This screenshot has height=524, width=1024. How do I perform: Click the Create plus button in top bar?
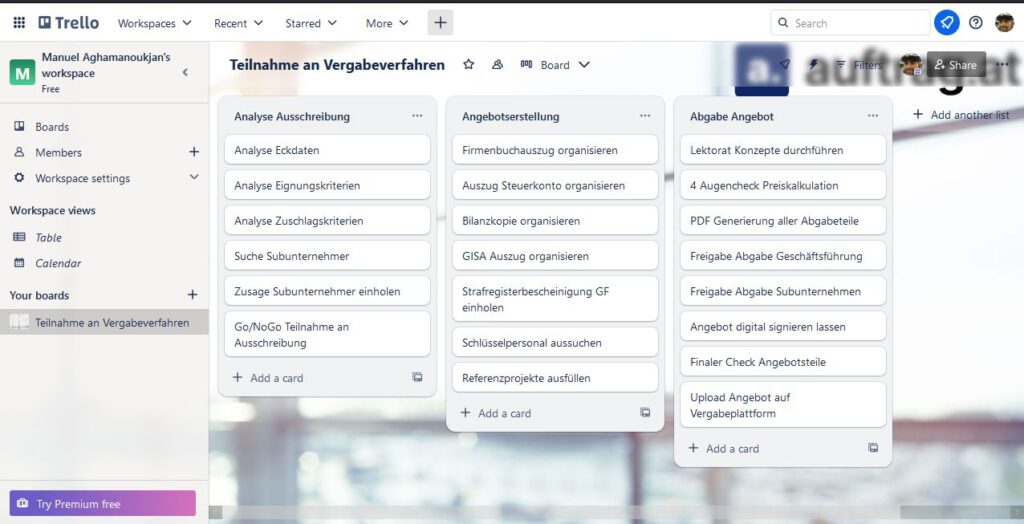point(440,23)
